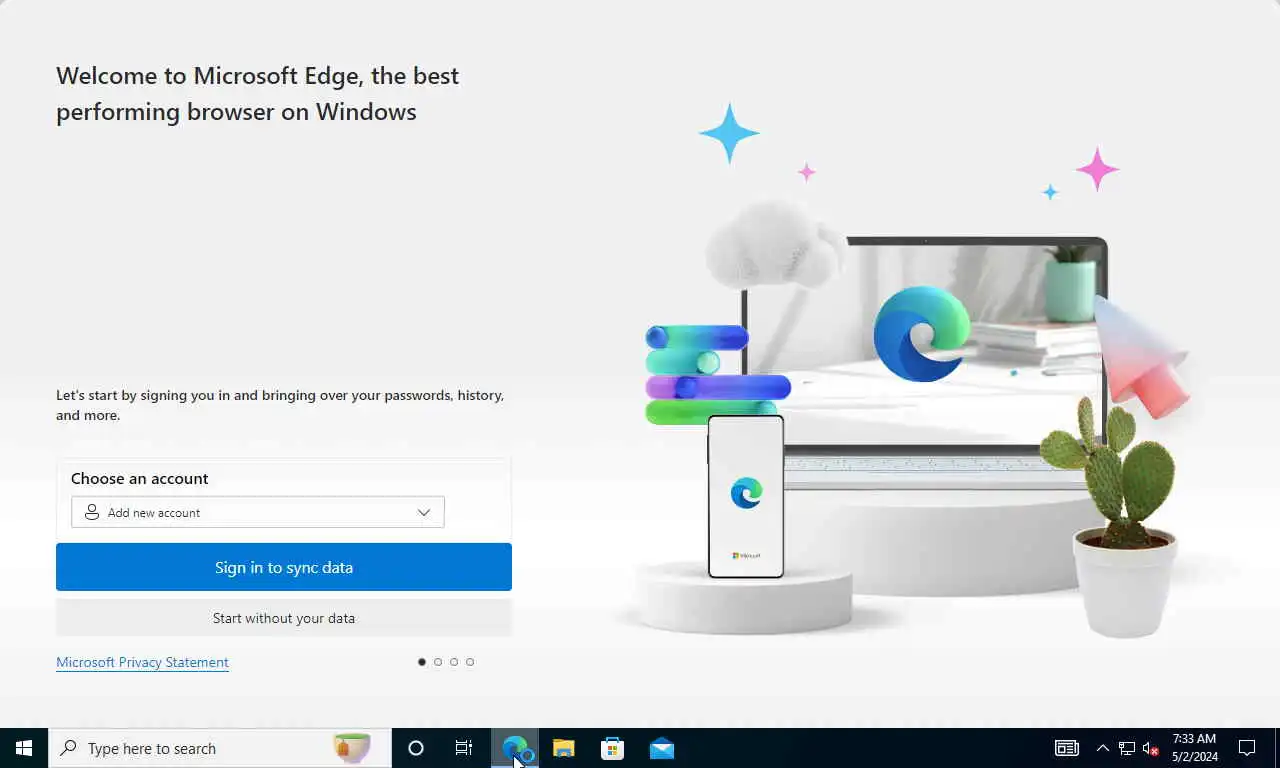Select the first page indicator dot
1280x768 pixels.
[422, 662]
